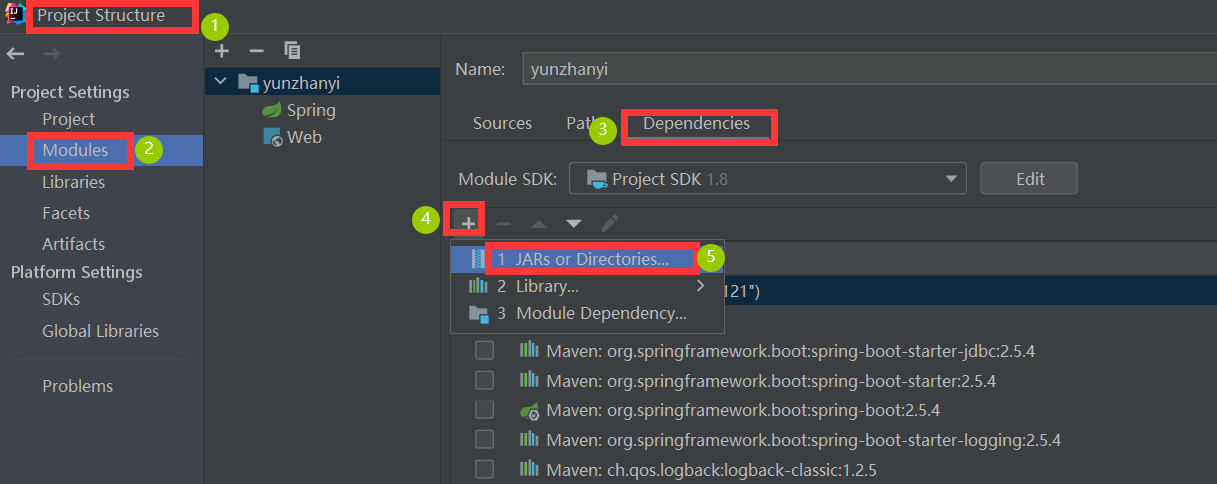The image size is (1217, 484).
Task: Add a dependency with plus button
Action: 467,223
